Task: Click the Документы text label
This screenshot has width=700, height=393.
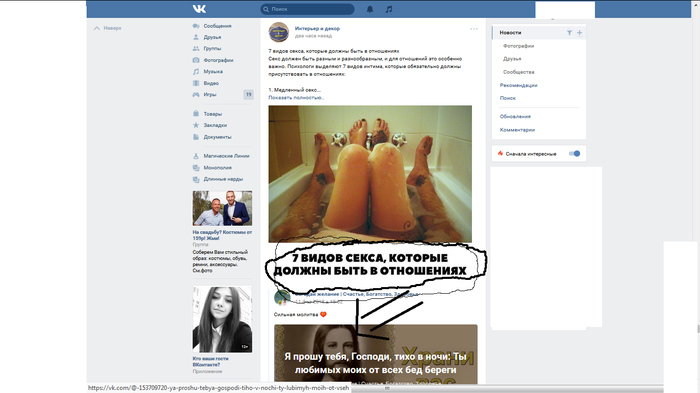Action: 217,137
